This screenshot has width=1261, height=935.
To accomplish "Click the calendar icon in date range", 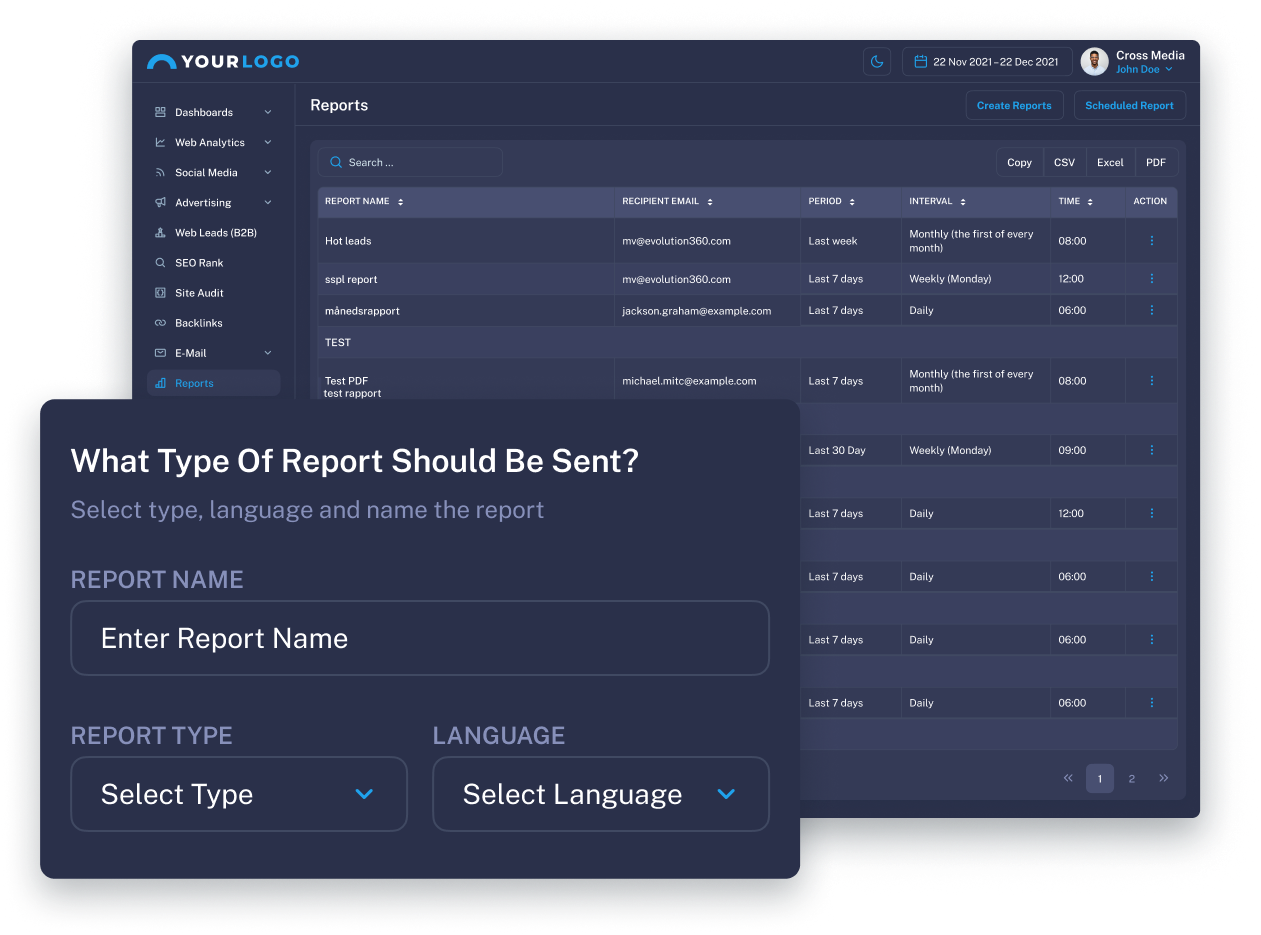I will click(x=921, y=62).
